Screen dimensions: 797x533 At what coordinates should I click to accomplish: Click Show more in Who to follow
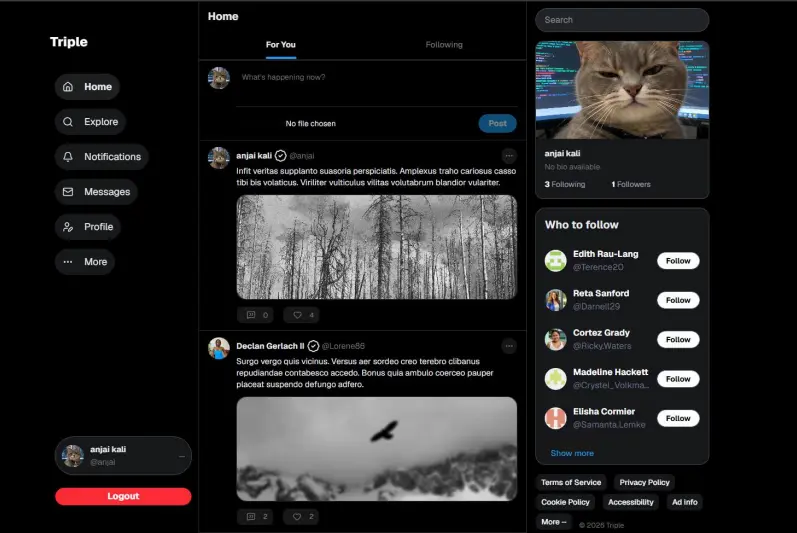[572, 453]
